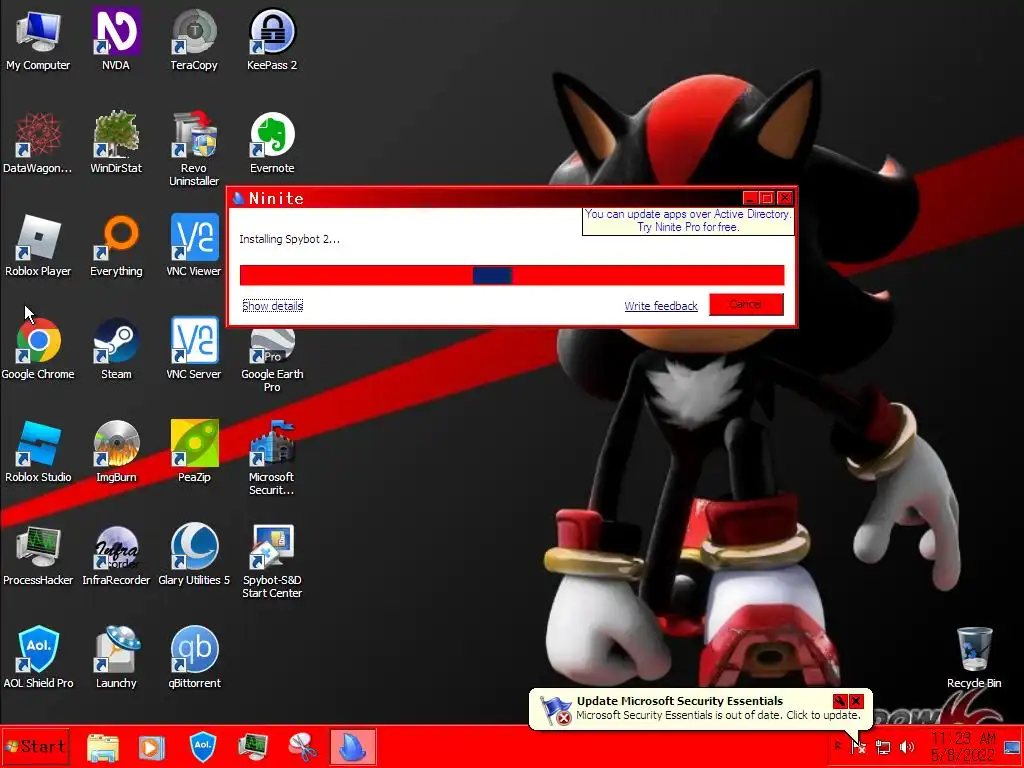This screenshot has height=768, width=1024.
Task: Open the Write feedback link
Action: pos(661,306)
